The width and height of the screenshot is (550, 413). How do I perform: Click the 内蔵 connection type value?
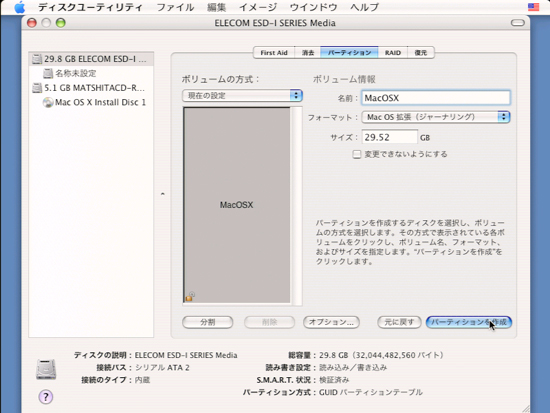click(142, 380)
